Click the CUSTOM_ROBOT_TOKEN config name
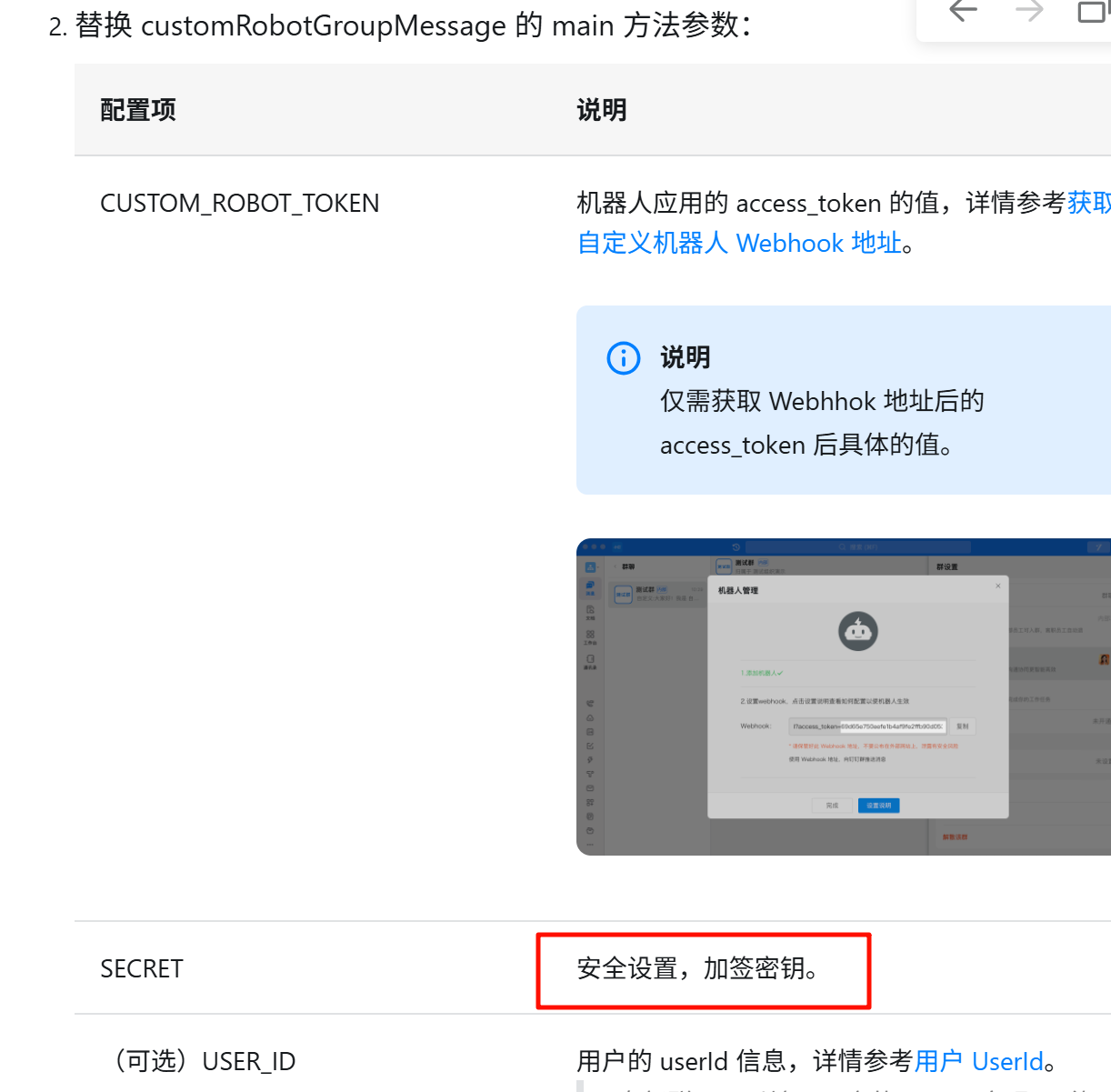 pos(239,204)
